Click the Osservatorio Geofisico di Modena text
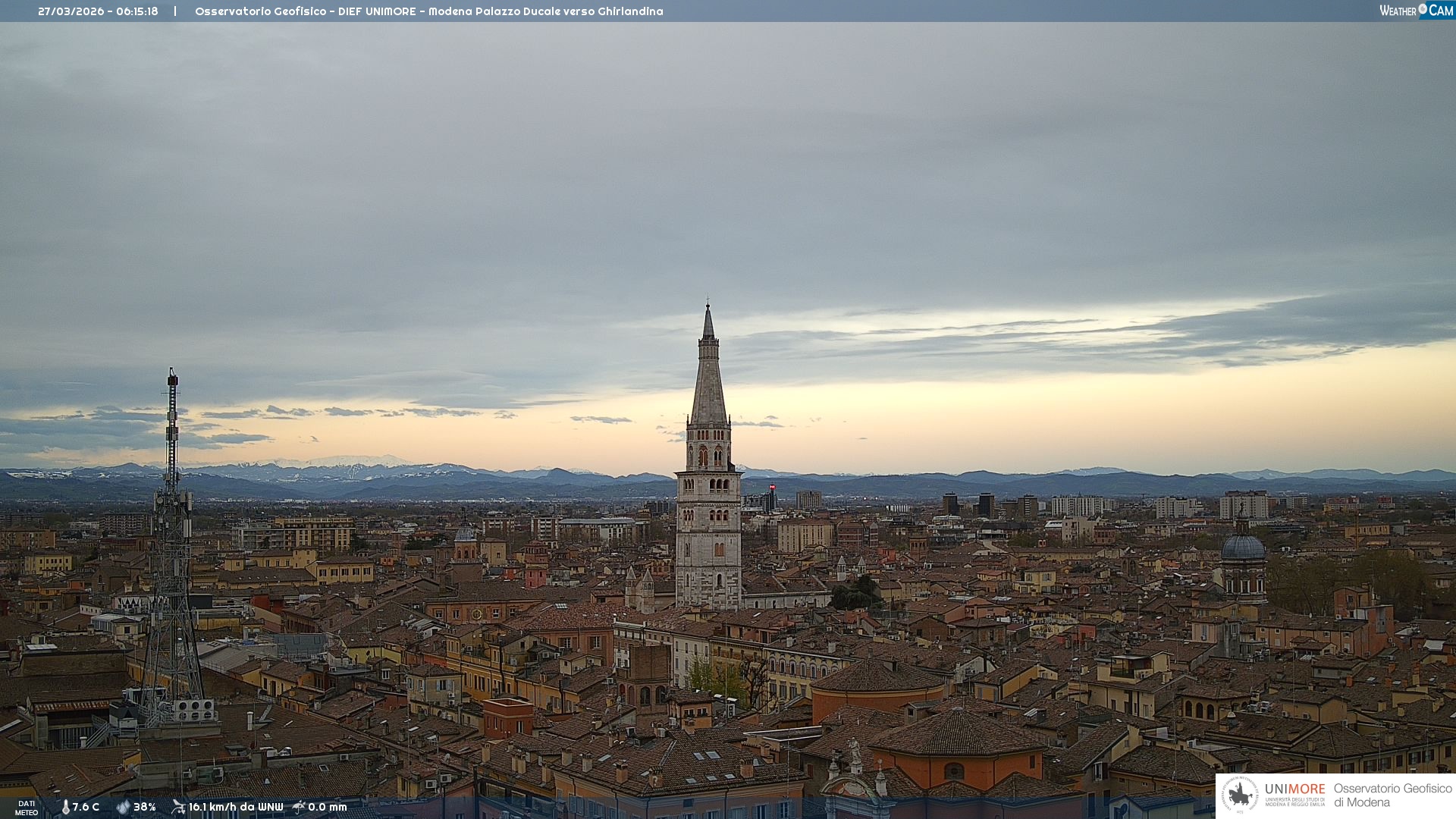 click(1392, 795)
